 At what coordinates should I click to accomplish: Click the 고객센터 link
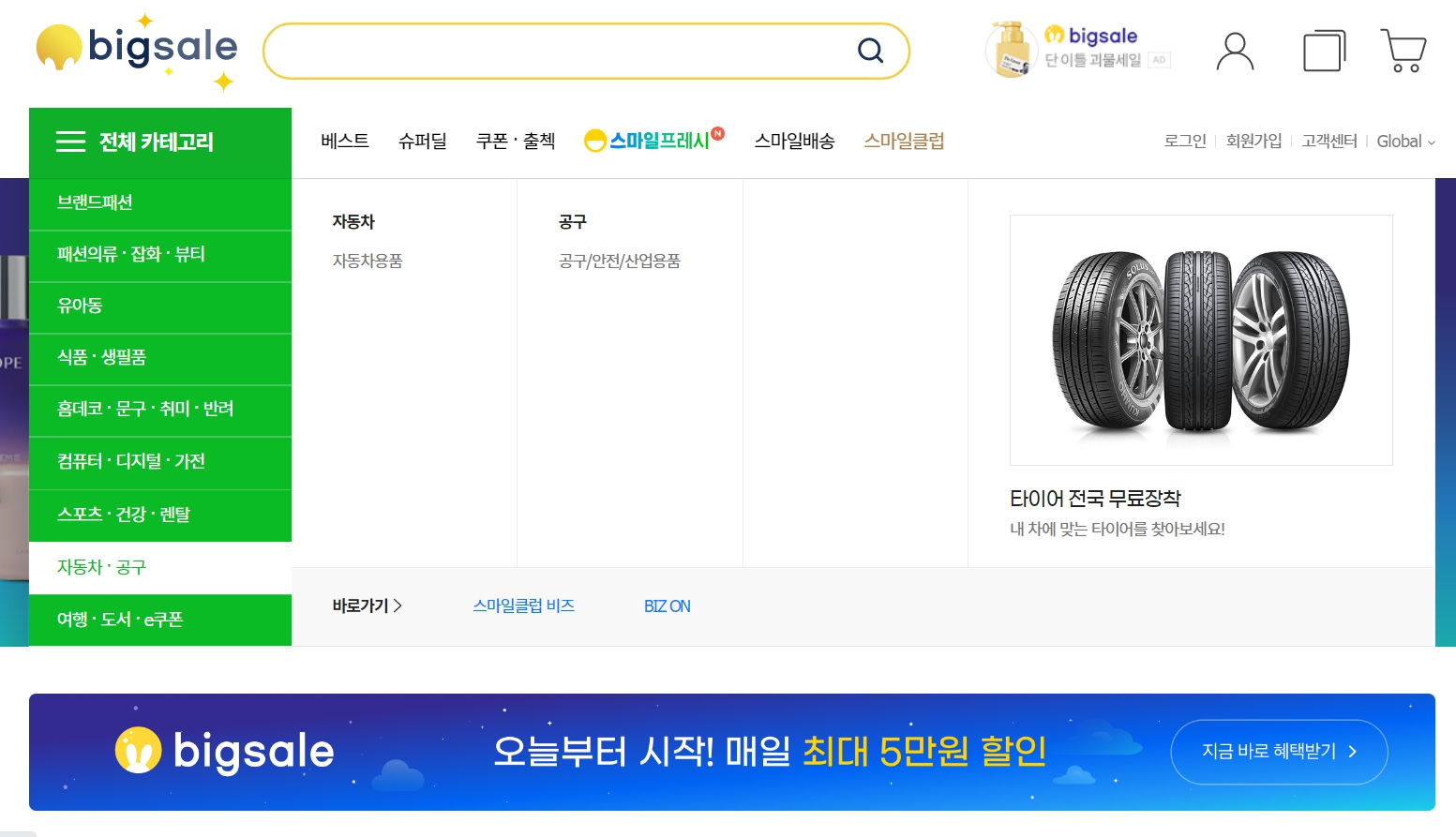(1329, 141)
